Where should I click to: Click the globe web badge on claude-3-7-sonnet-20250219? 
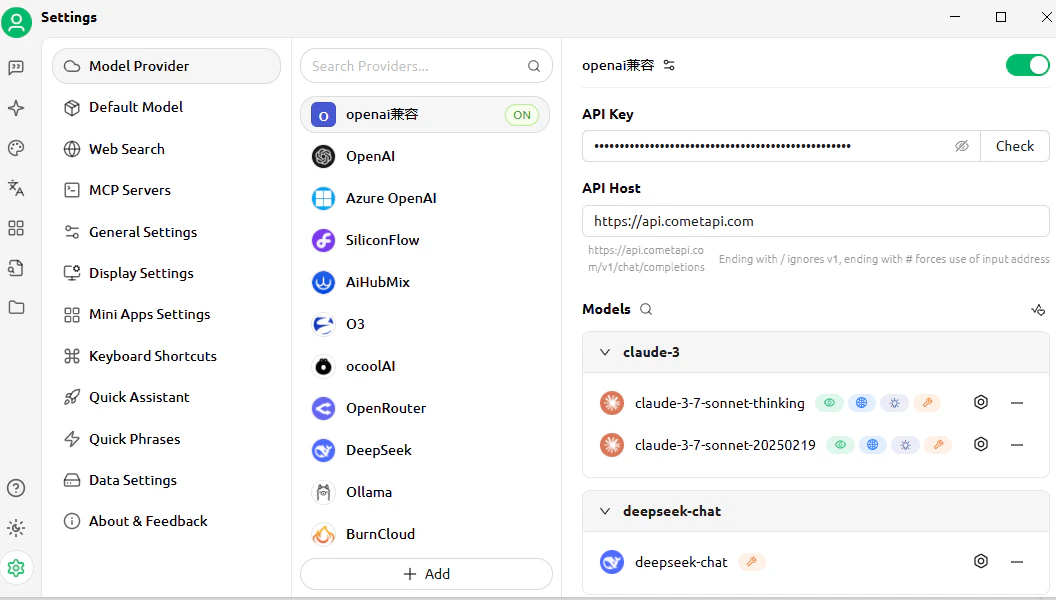(872, 444)
